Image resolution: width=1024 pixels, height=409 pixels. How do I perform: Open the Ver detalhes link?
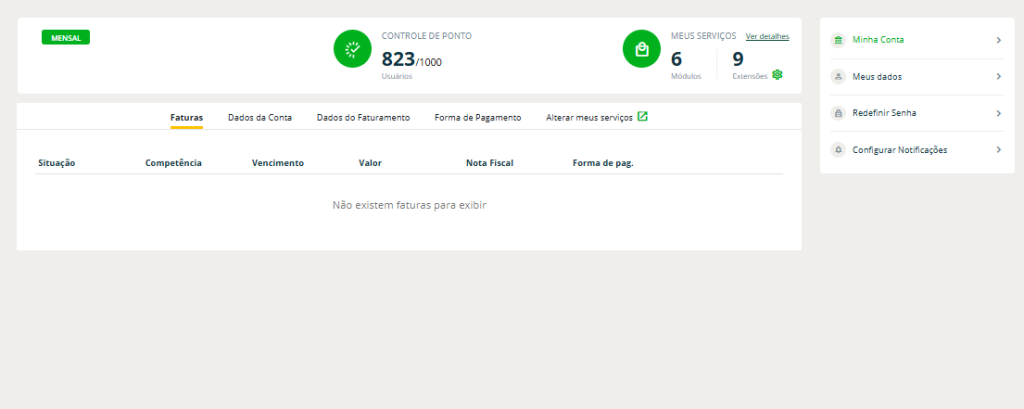coord(767,36)
